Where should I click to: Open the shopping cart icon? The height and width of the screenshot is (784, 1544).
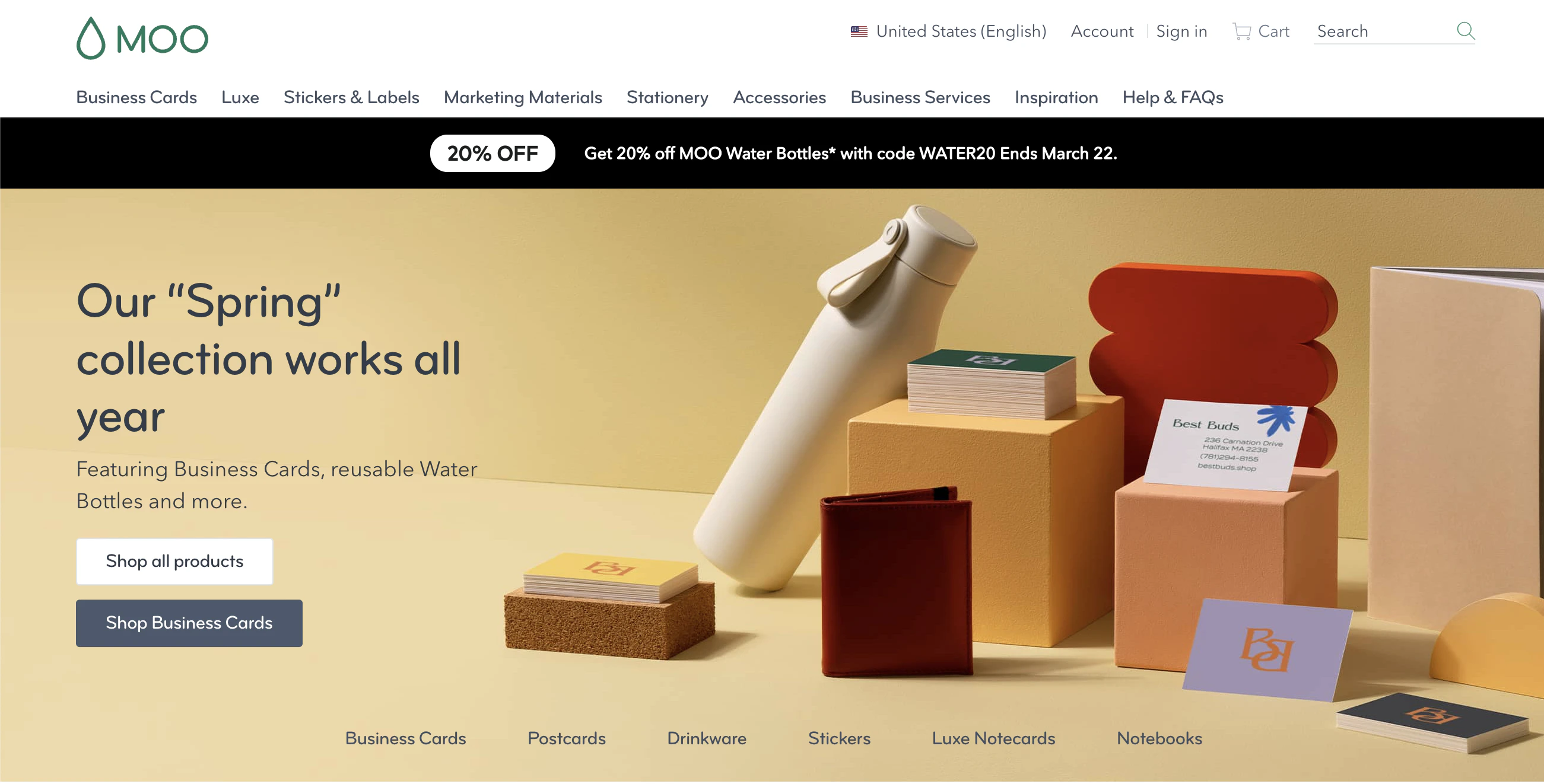point(1241,31)
